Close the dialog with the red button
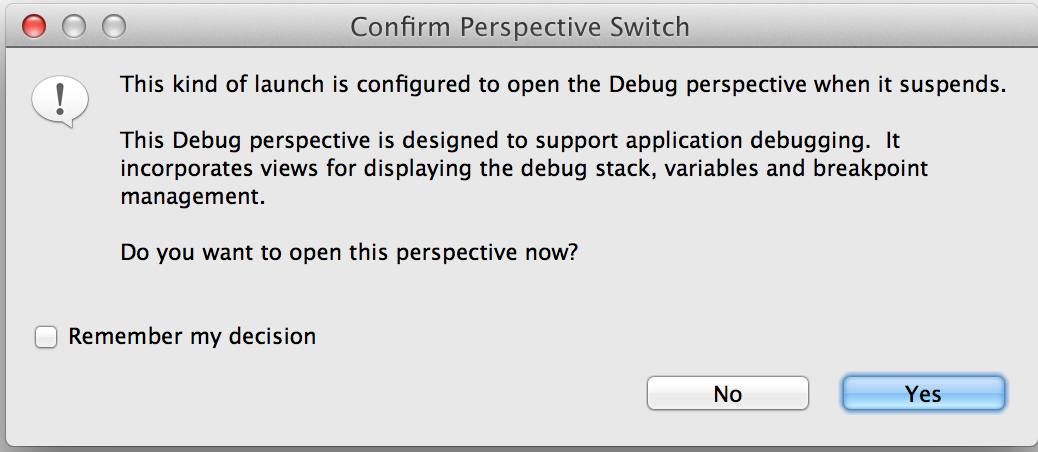Viewport: 1038px width, 452px height. coord(34,26)
